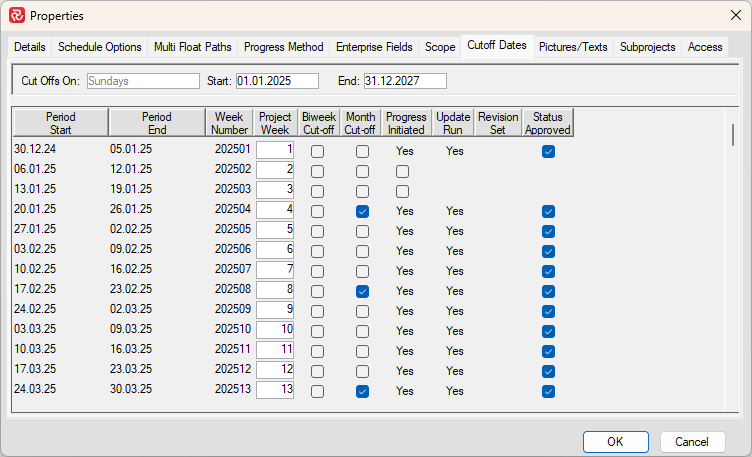Viewport: 752px width, 457px height.
Task: Click the Cancel button
Action: coord(692,441)
